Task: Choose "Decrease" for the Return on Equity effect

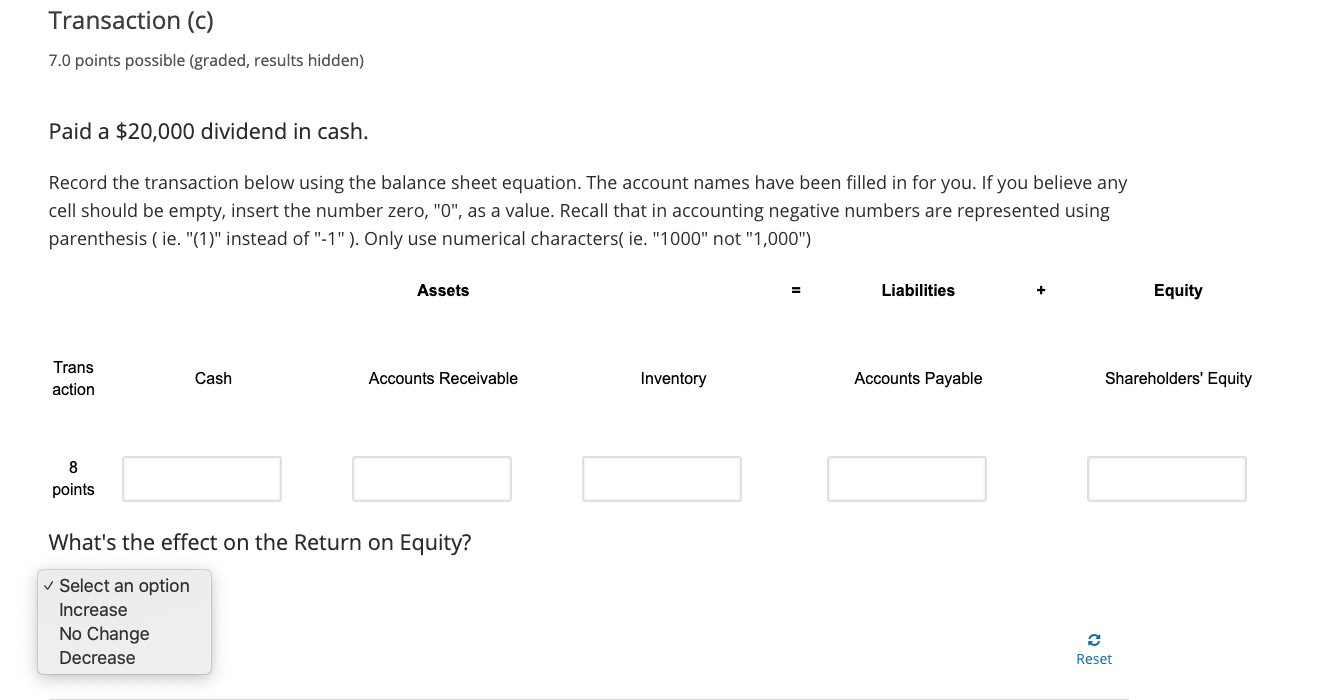Action: click(x=97, y=657)
